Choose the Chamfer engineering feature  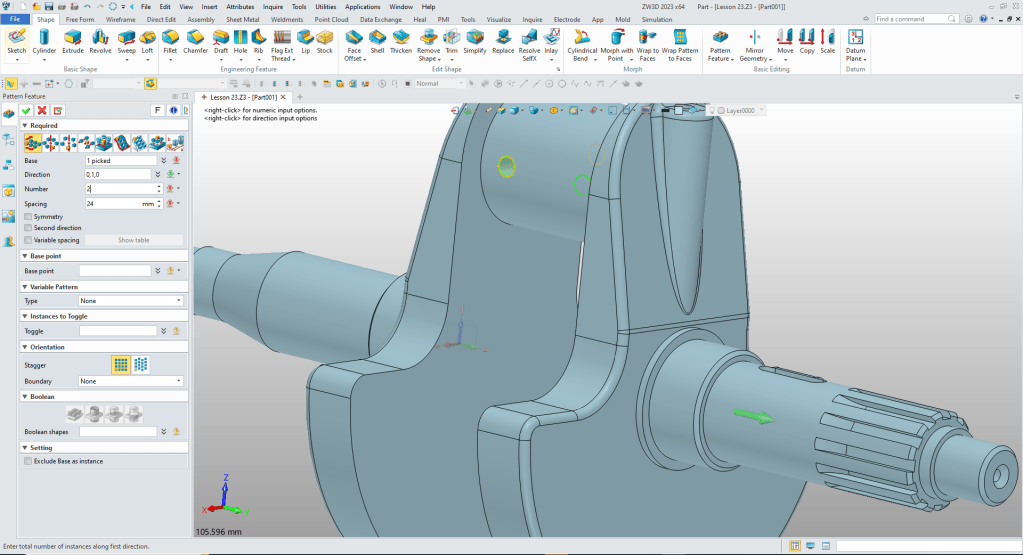pyautogui.click(x=195, y=41)
